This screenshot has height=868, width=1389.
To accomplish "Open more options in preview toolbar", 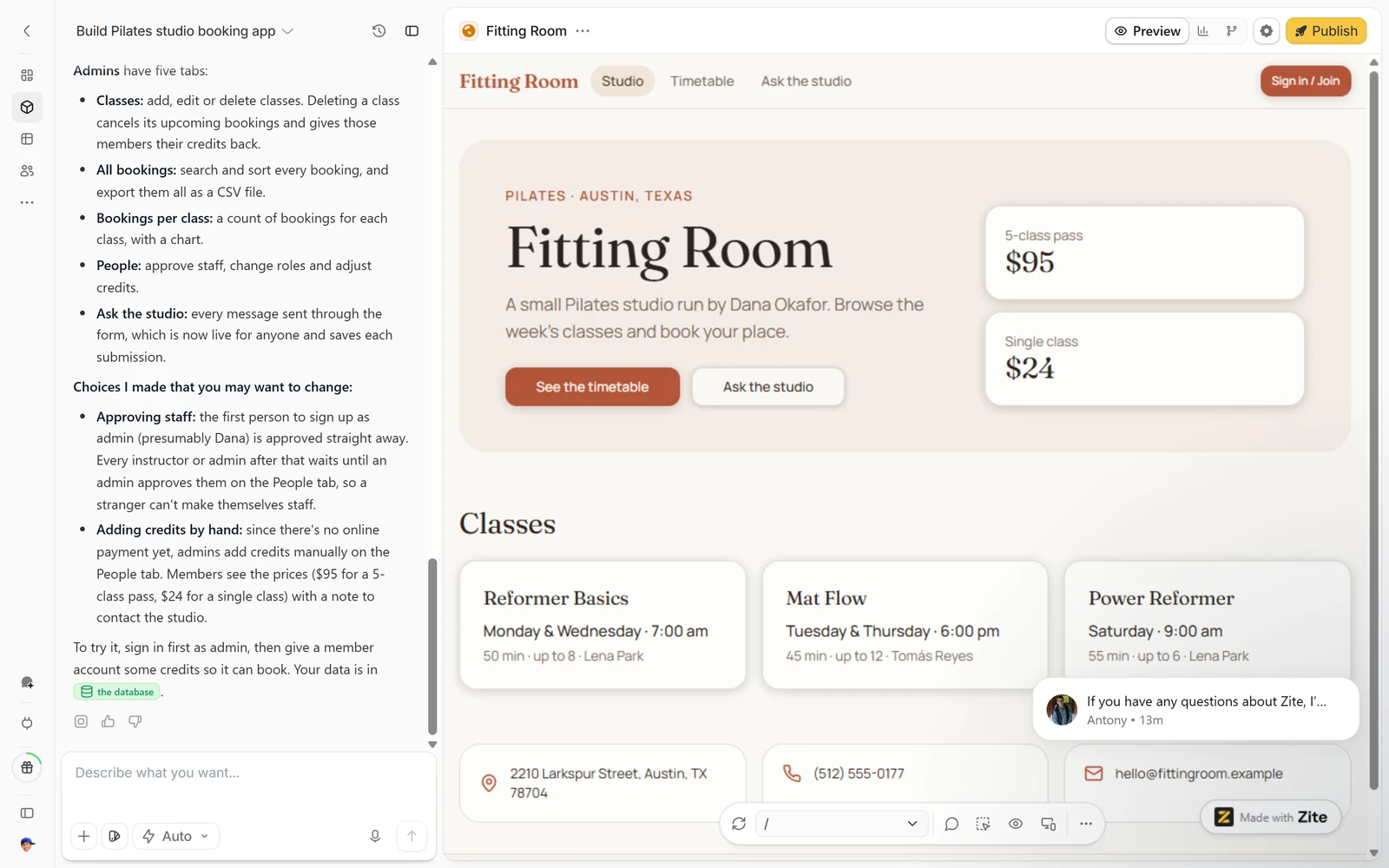I will point(1085,824).
